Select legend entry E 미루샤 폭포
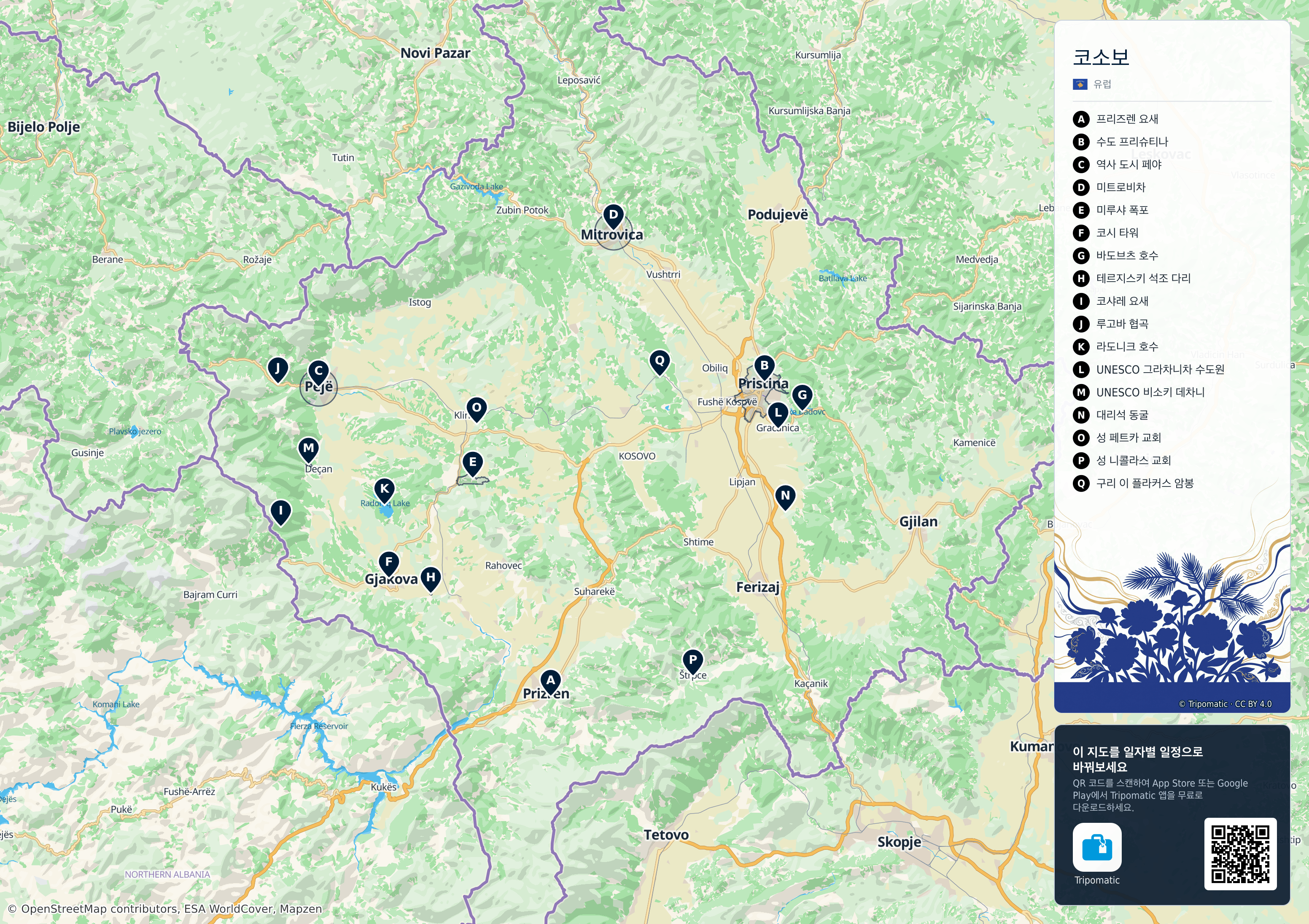The width and height of the screenshot is (1309, 924). [x=1111, y=210]
